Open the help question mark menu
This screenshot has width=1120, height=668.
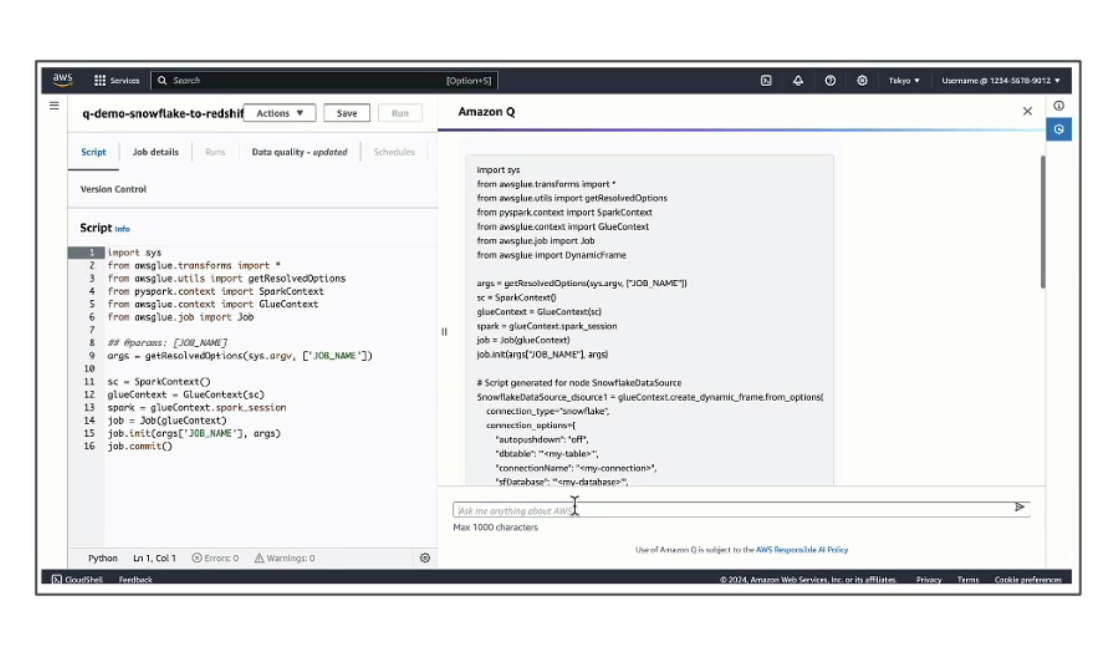tap(830, 81)
